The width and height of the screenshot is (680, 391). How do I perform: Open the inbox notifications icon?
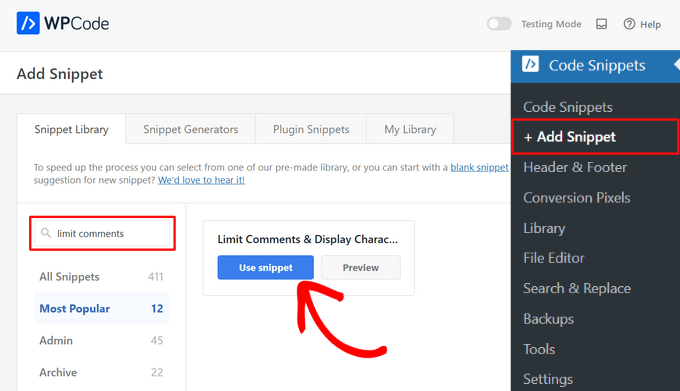click(x=602, y=24)
